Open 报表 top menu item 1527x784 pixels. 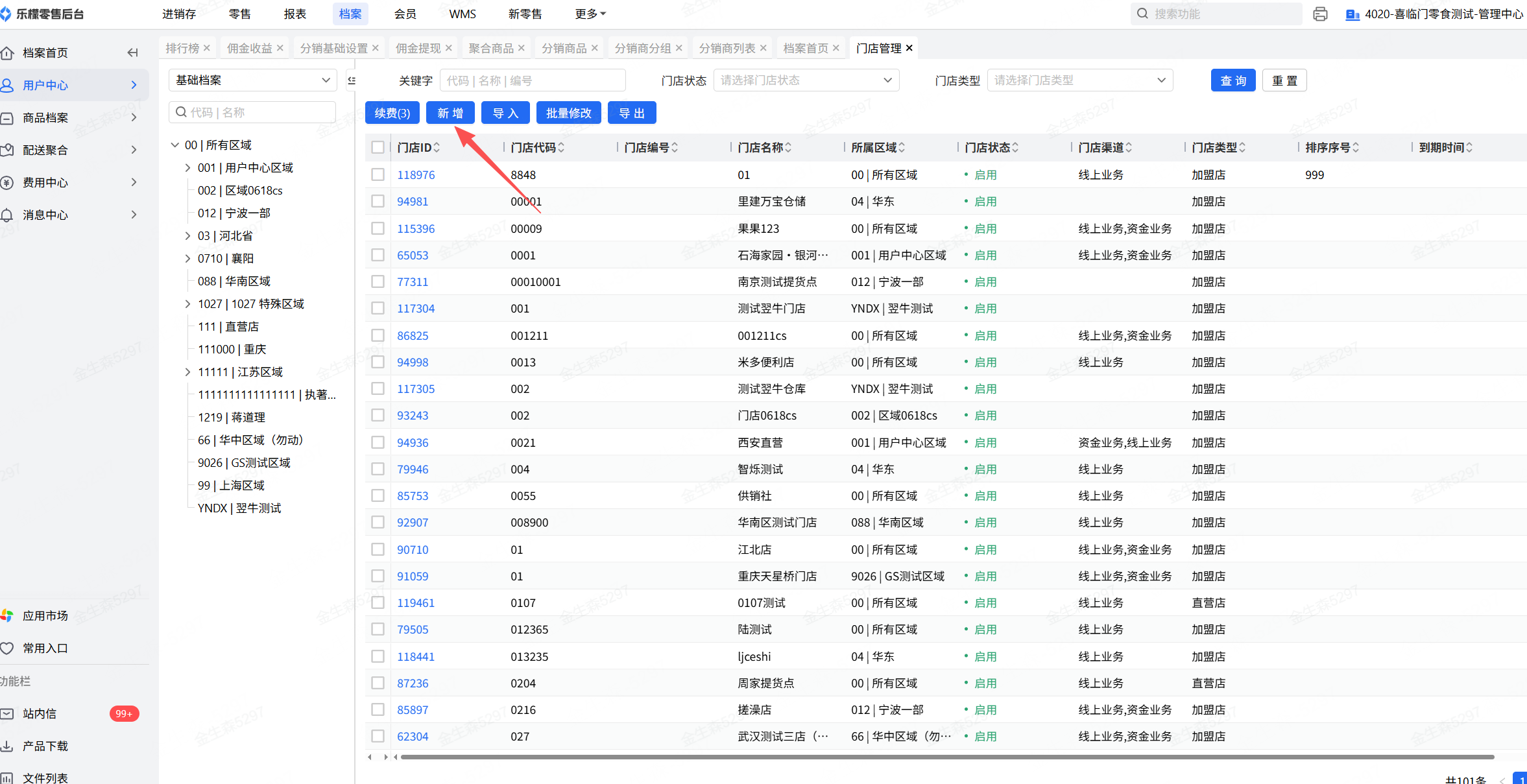point(295,14)
